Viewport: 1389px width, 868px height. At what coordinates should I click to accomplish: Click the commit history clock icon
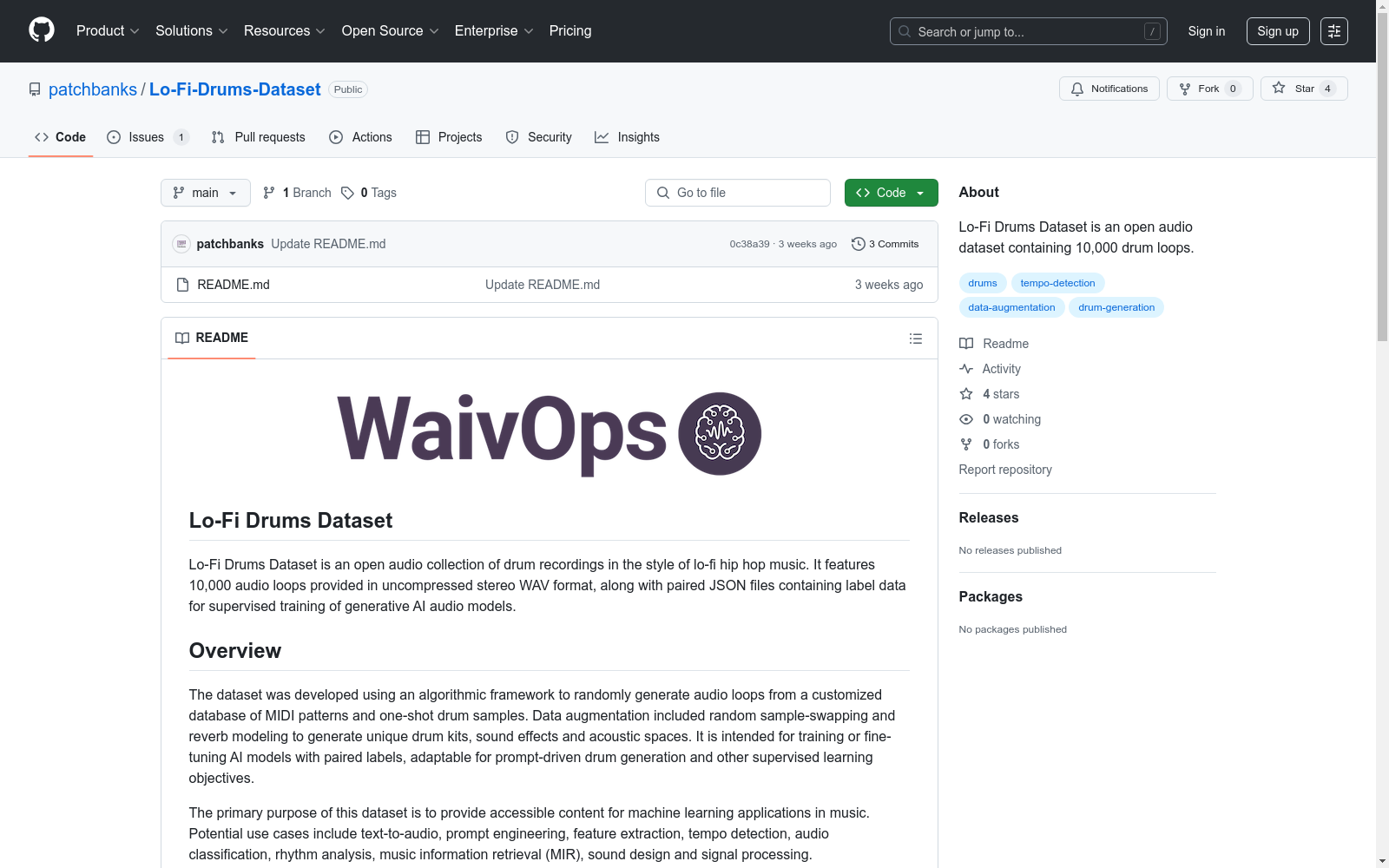point(858,244)
